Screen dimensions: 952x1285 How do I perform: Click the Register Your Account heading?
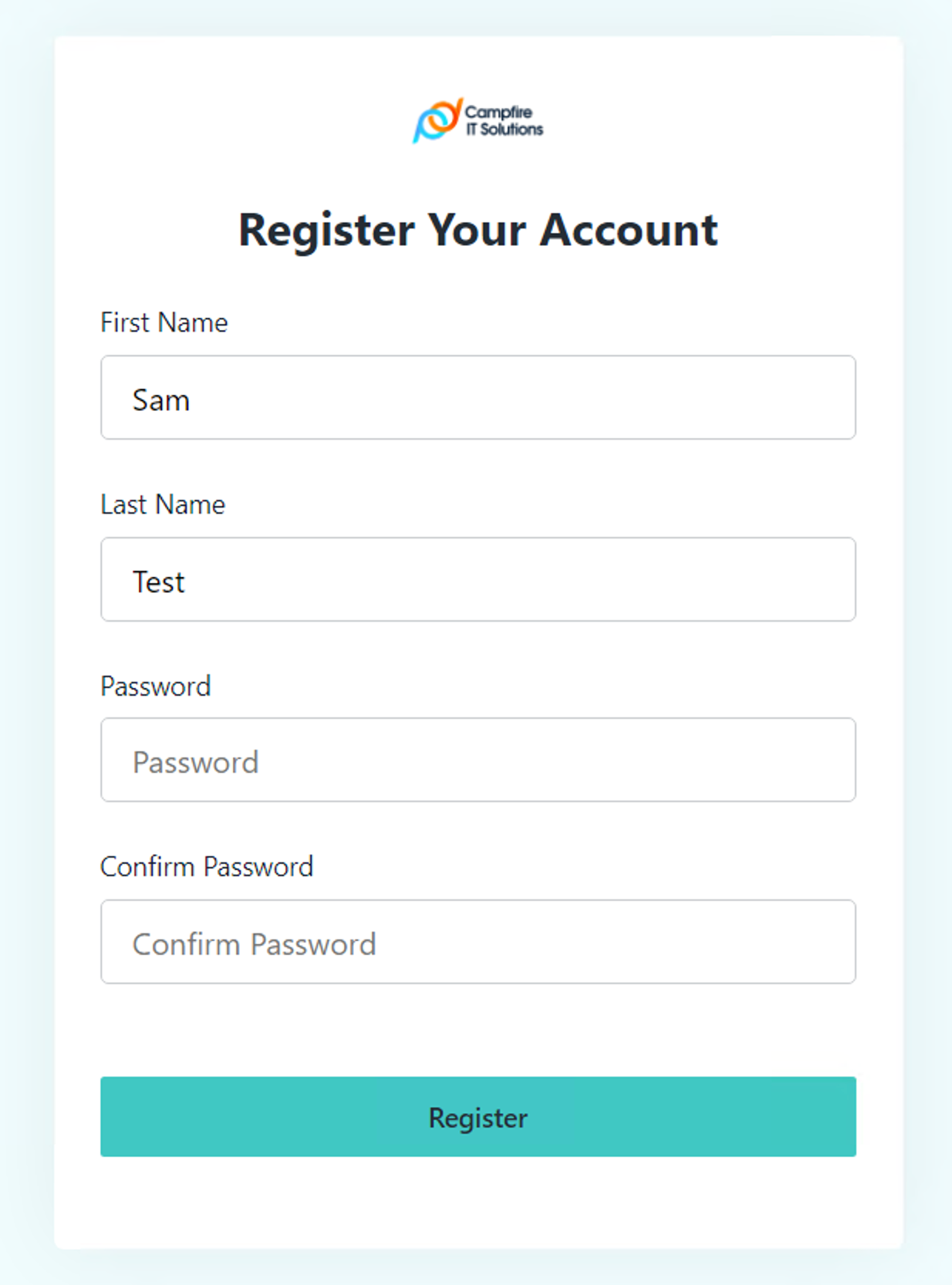coord(478,230)
